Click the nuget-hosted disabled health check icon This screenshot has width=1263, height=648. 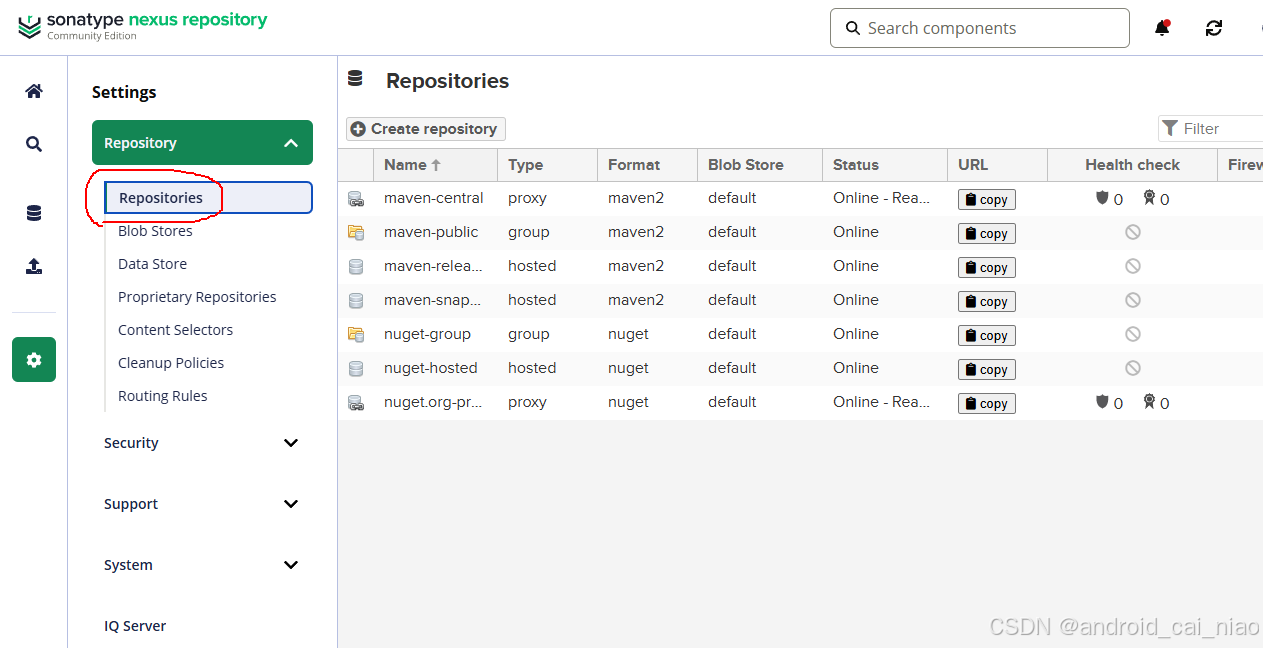pos(1133,368)
